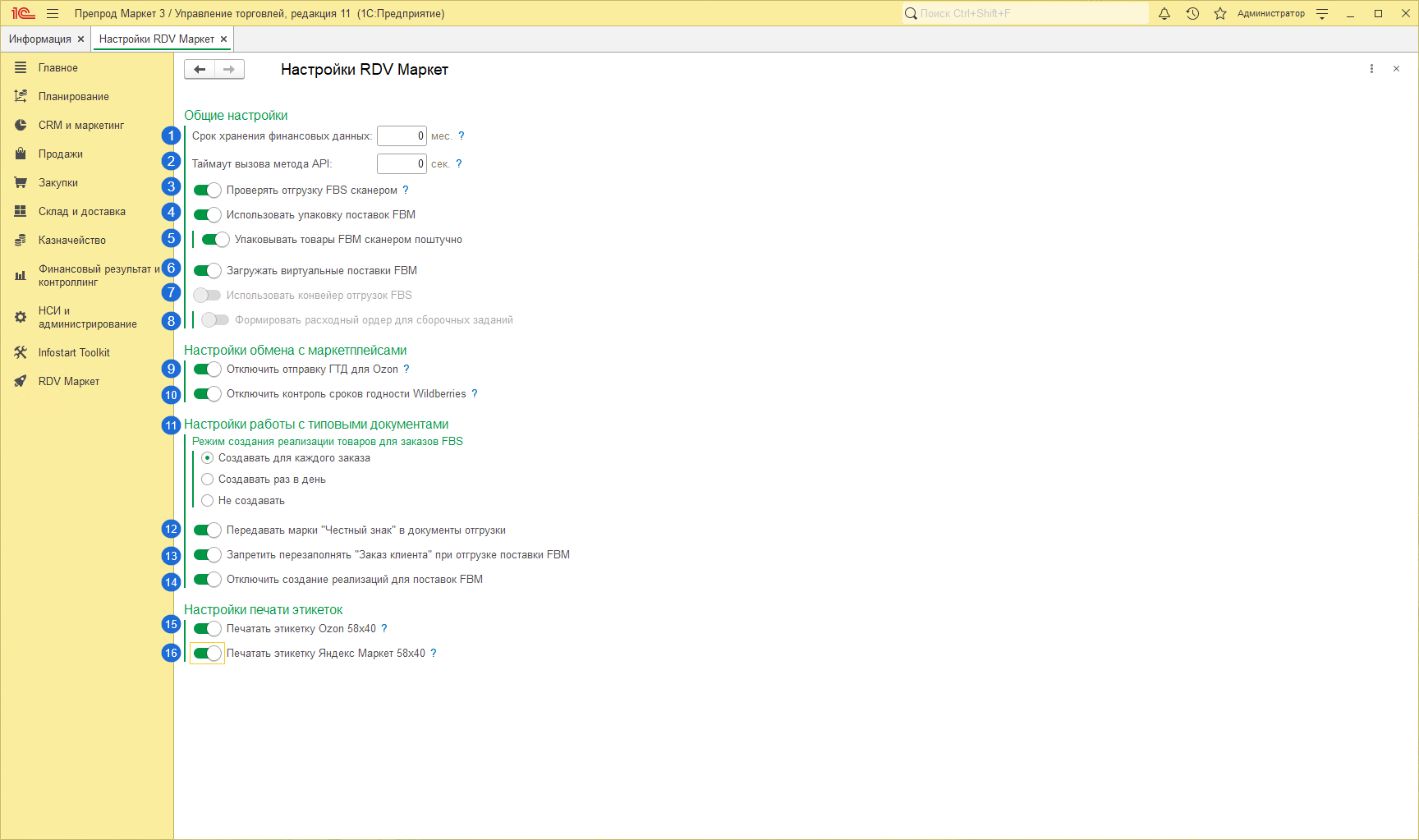Viewport: 1419px width, 840px height.
Task: Toggle Использовать конвейер отгрузок FBS switch
Action: [x=207, y=296]
